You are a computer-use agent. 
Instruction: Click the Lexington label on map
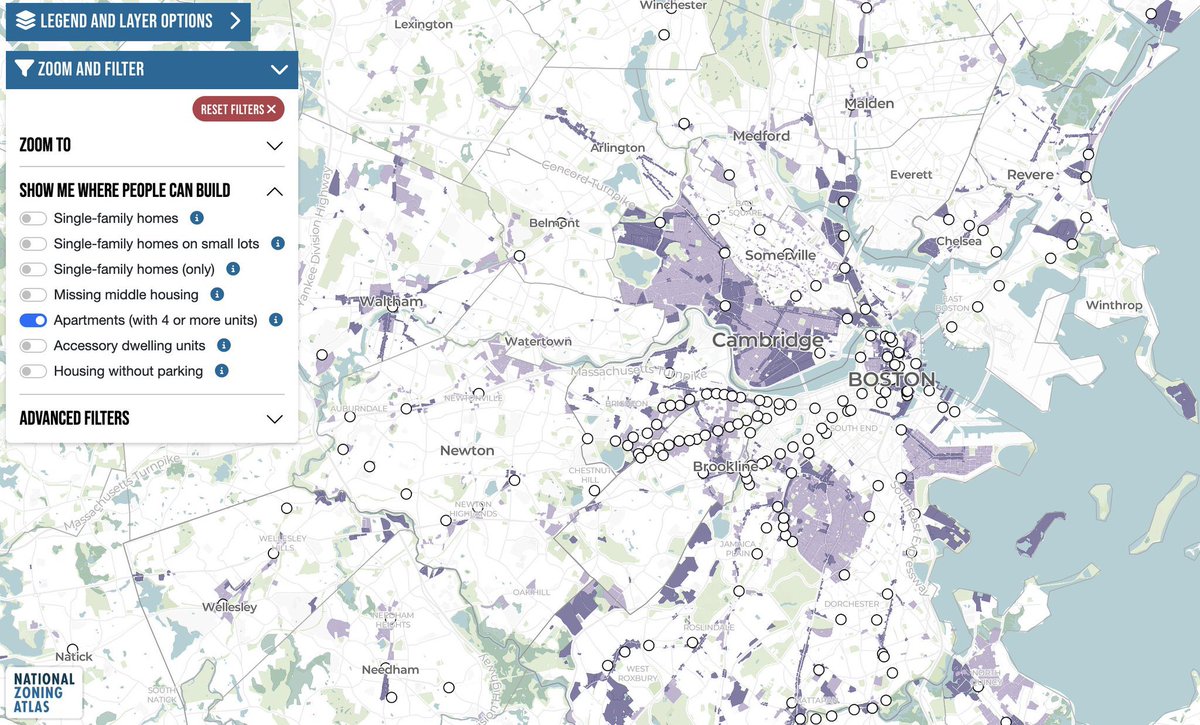pos(423,23)
